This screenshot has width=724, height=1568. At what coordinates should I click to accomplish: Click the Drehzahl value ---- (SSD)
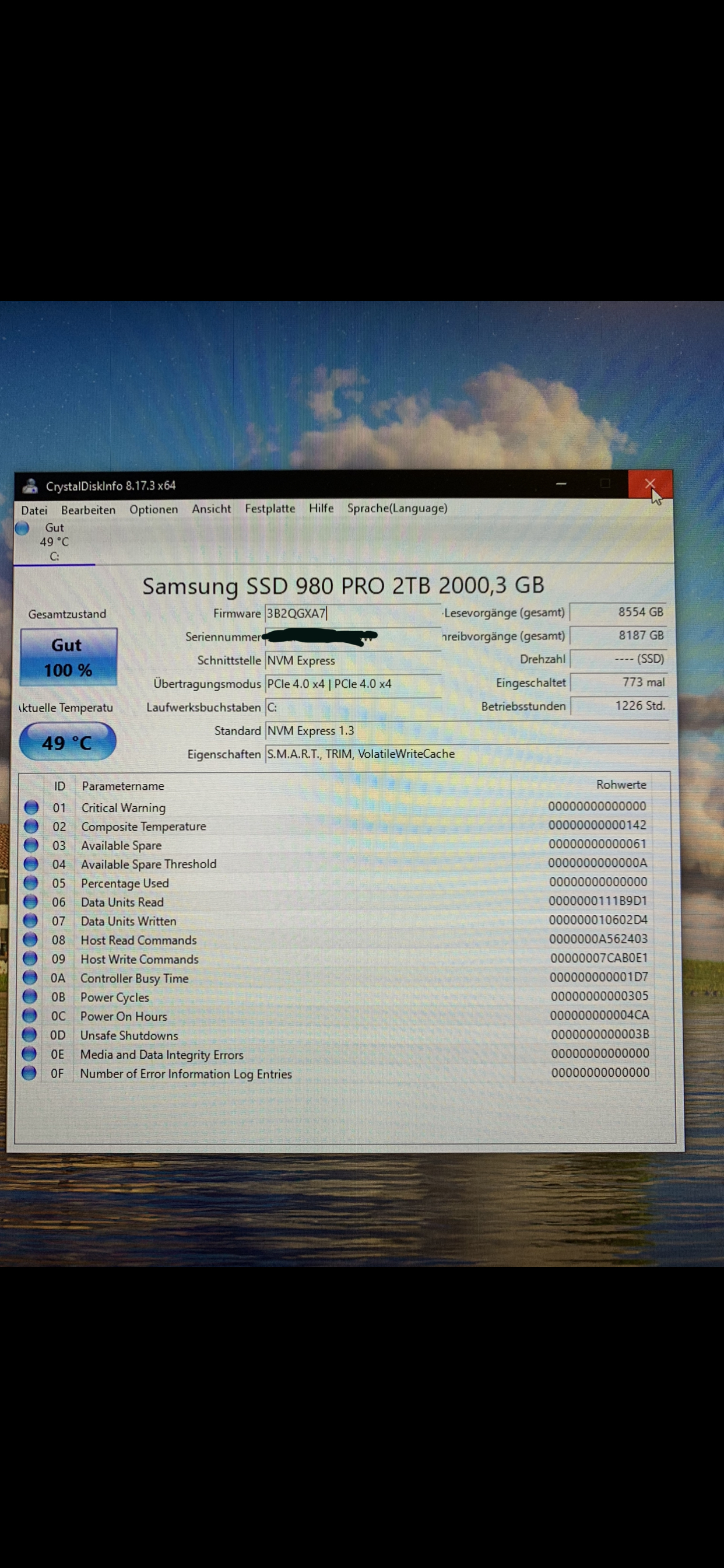(x=618, y=659)
